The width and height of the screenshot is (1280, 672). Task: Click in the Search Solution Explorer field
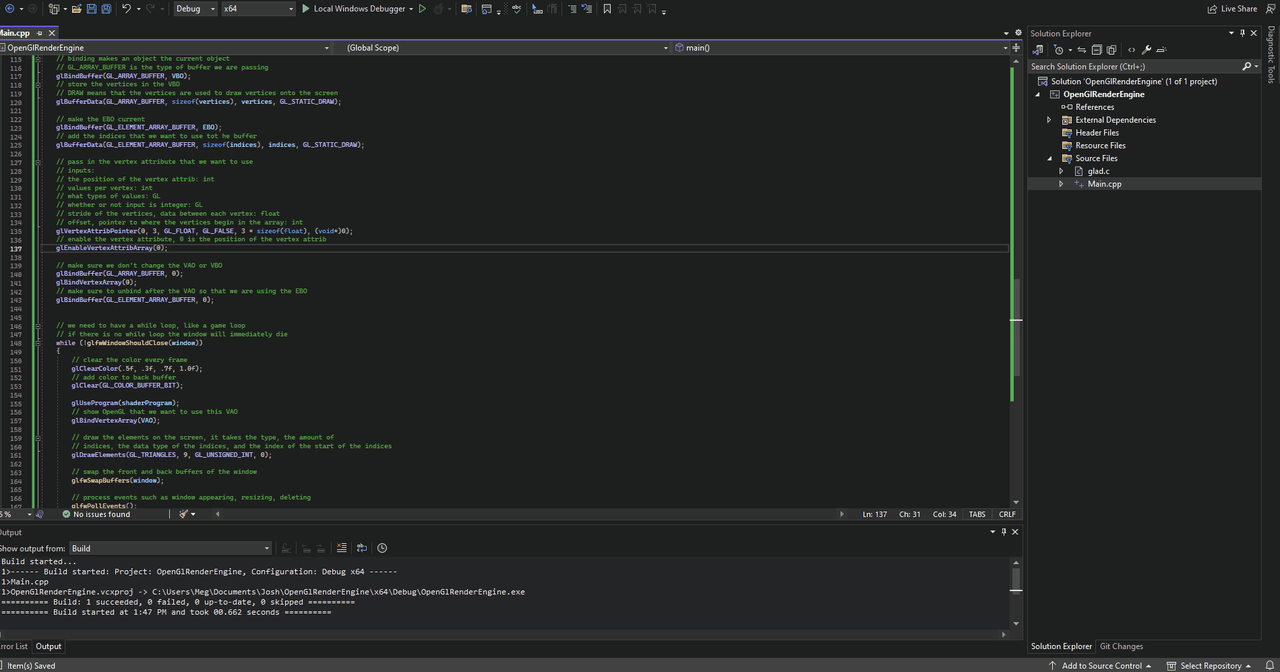[1135, 67]
